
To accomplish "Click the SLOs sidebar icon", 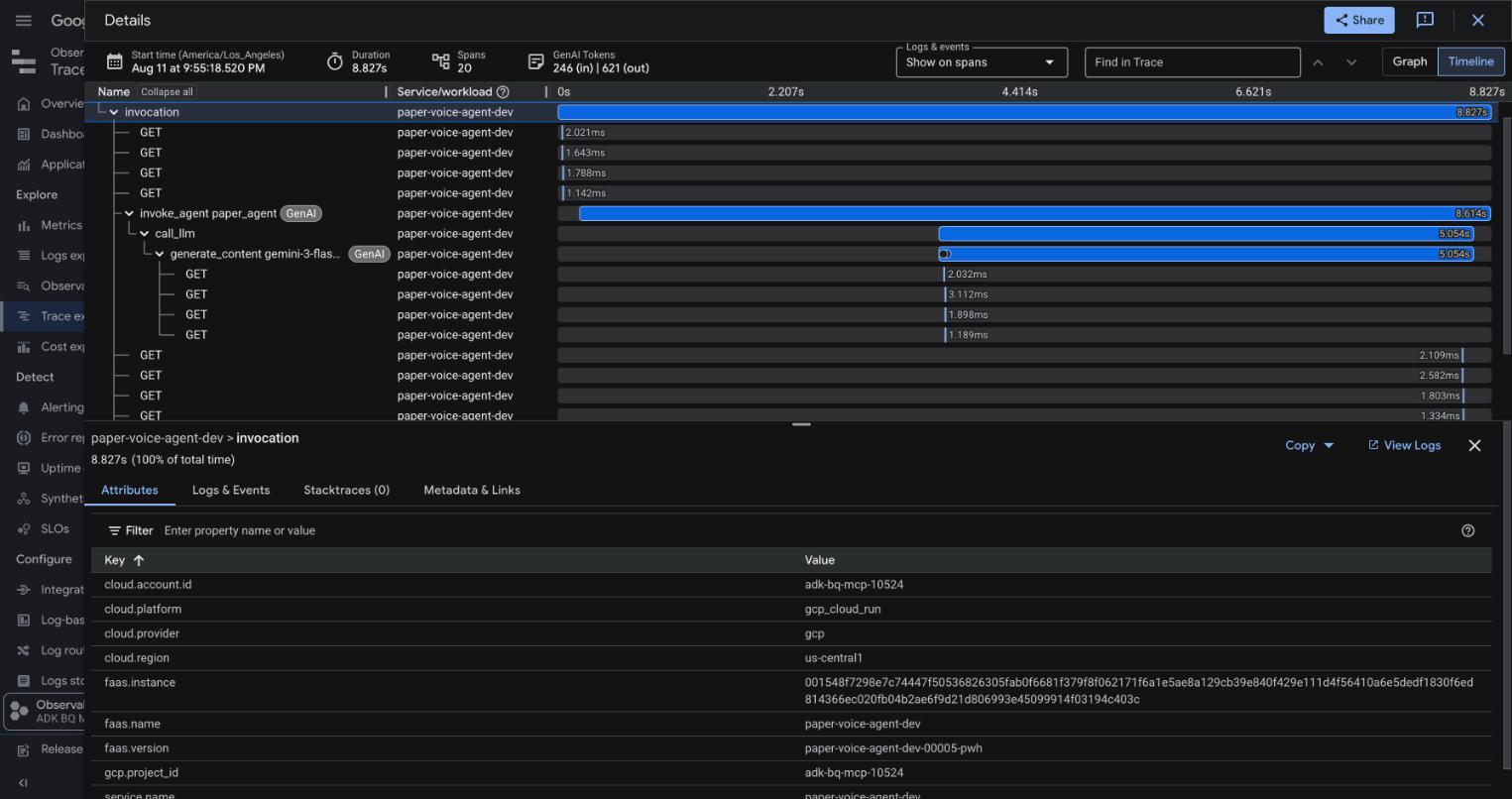I will pyautogui.click(x=24, y=528).
